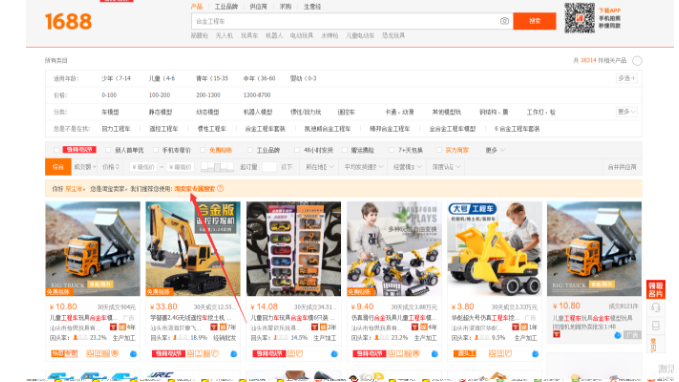Select the 供应商 search tab

[259, 6]
